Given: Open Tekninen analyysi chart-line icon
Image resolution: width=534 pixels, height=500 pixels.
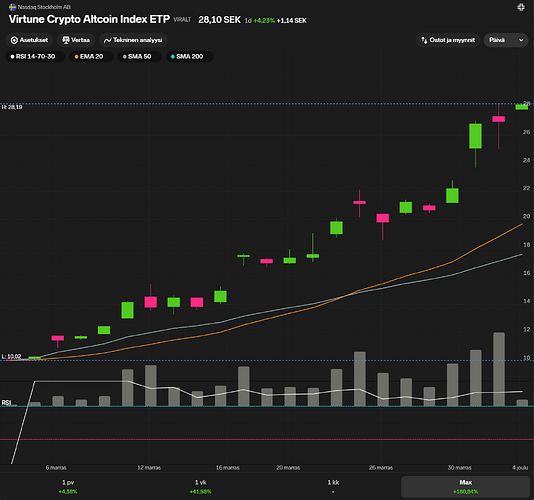Looking at the screenshot, I should [x=108, y=40].
